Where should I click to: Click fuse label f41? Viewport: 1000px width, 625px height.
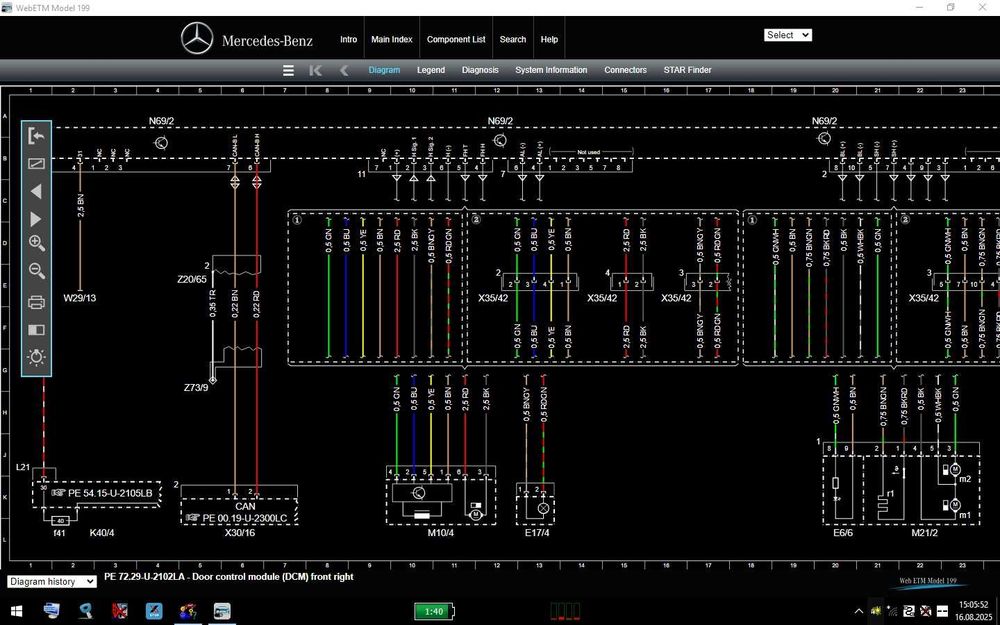coord(59,533)
